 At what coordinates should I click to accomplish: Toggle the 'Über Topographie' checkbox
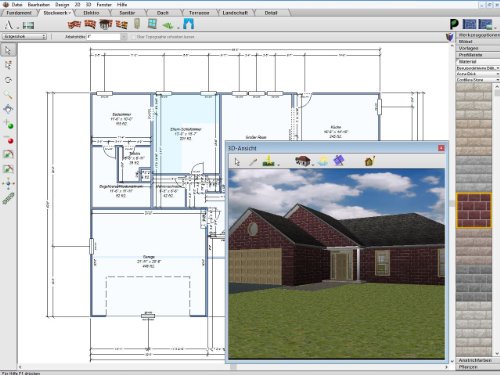(x=133, y=37)
